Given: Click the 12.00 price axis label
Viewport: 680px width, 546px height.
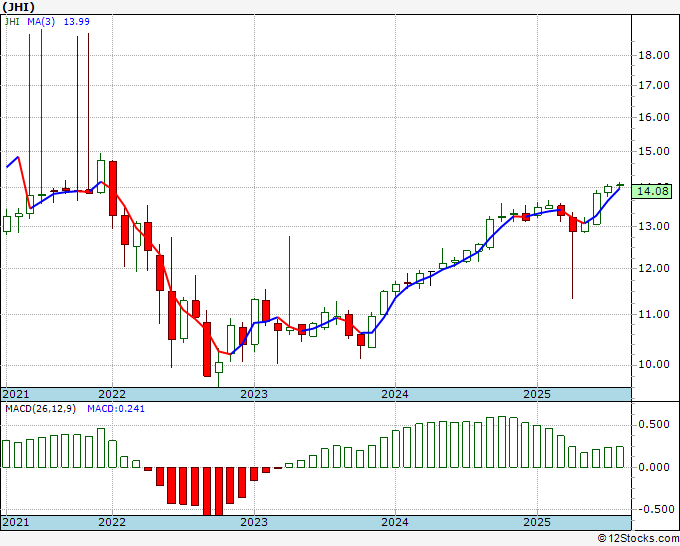Looking at the screenshot, I should [654, 268].
